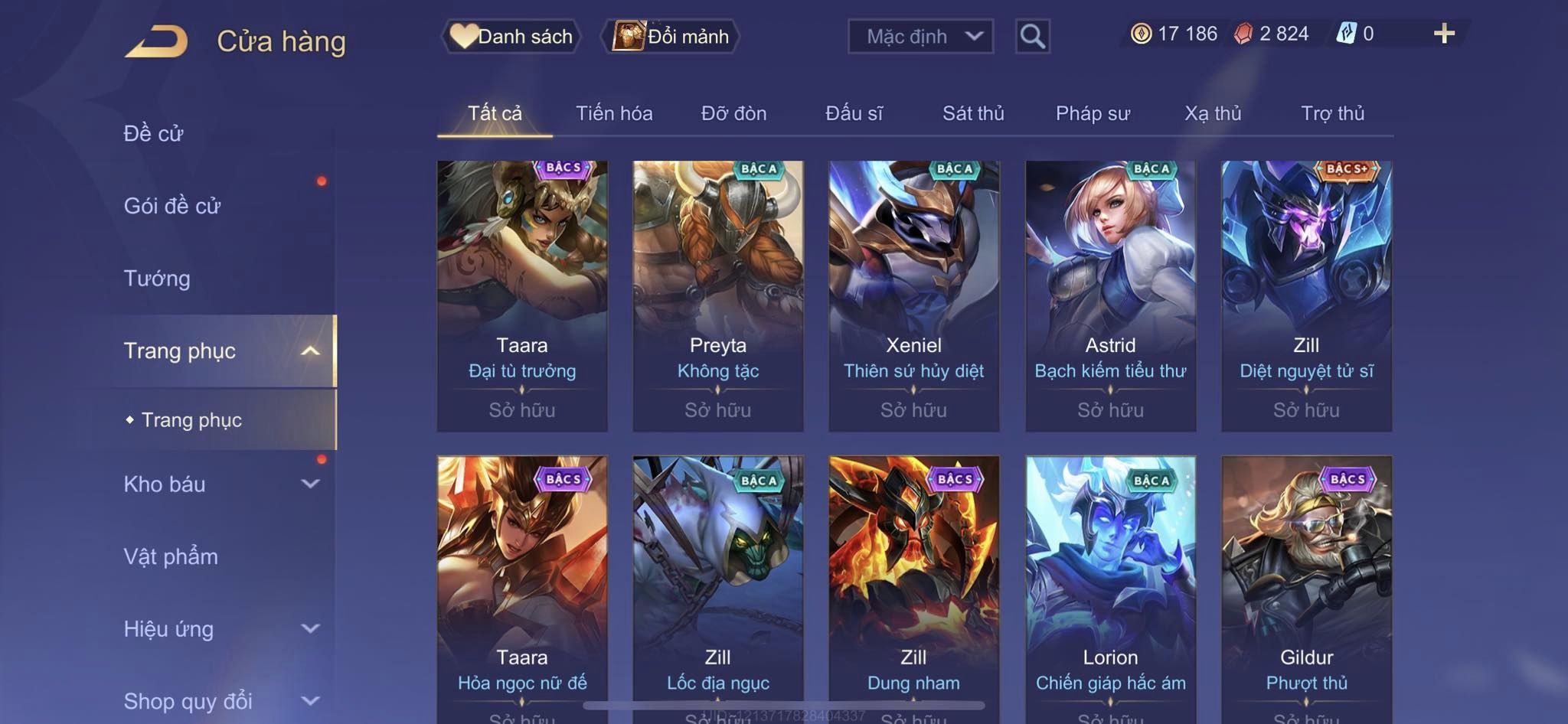Collapse the Trang phục sidebar section
Image resolution: width=1568 pixels, height=724 pixels.
click(310, 351)
